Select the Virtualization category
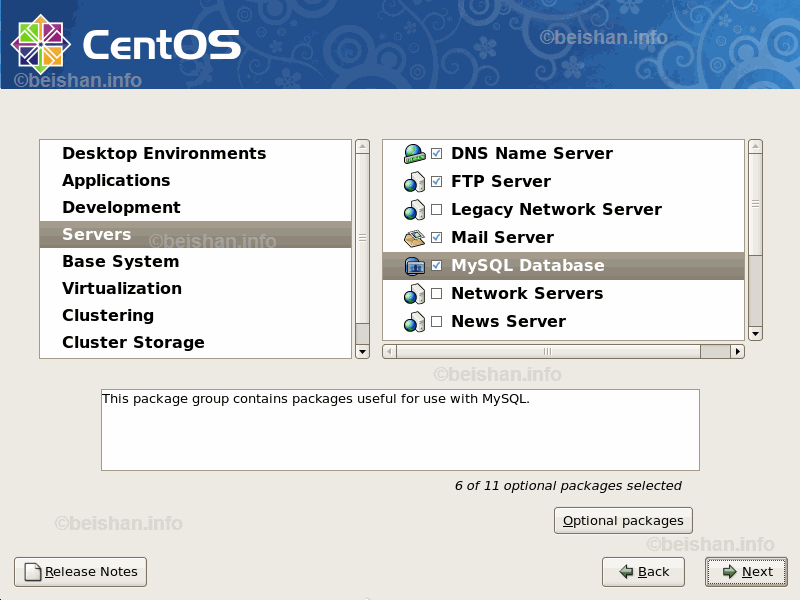Screen dimensions: 800x600 click(122, 288)
